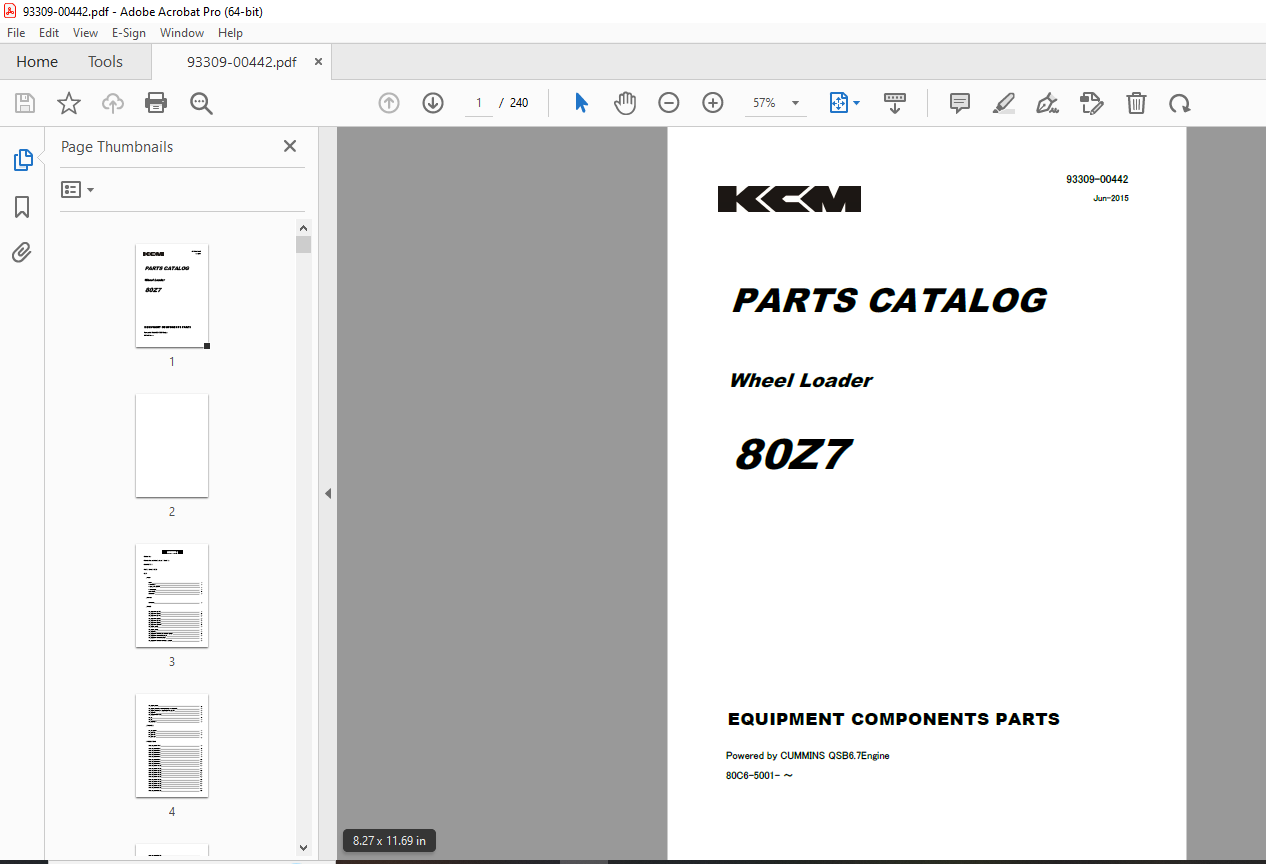
Task: Select the highlight text tool
Action: [1004, 103]
